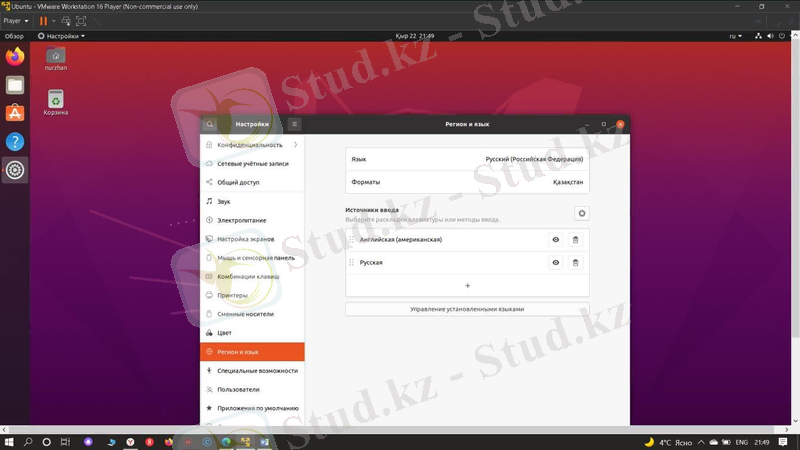Viewport: 800px width, 450px height.
Task: Click Обзор in the top-left corner
Action: pos(14,36)
